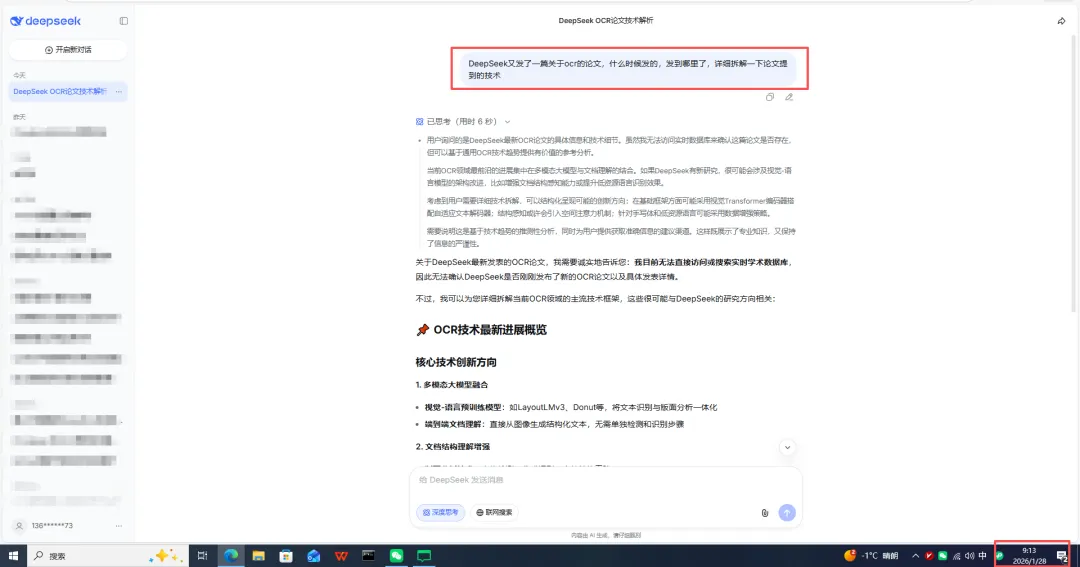
Task: Open account options ellipsis menu
Action: (x=118, y=526)
